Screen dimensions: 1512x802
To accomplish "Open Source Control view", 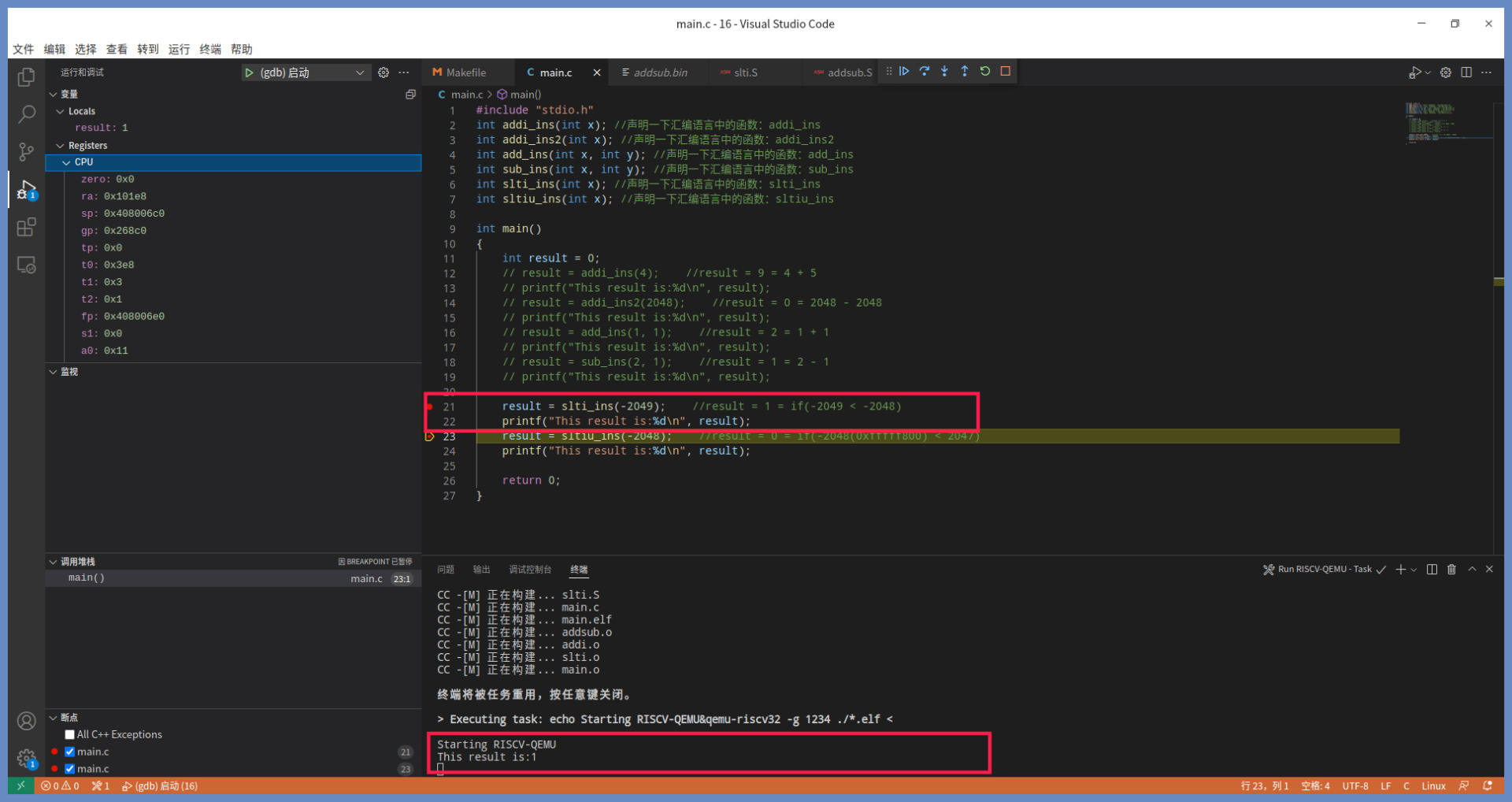I will pos(26,151).
